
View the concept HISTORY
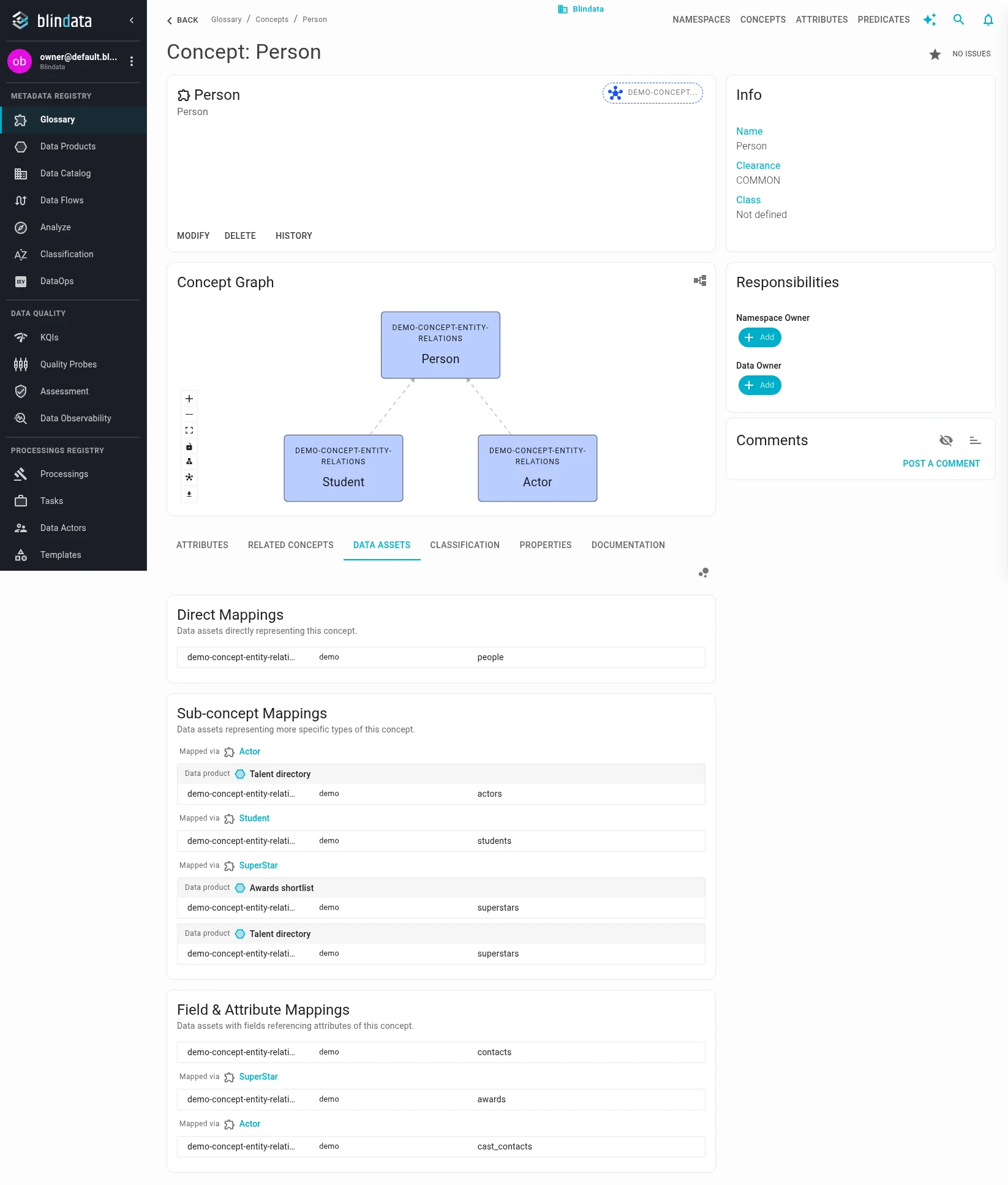point(294,236)
